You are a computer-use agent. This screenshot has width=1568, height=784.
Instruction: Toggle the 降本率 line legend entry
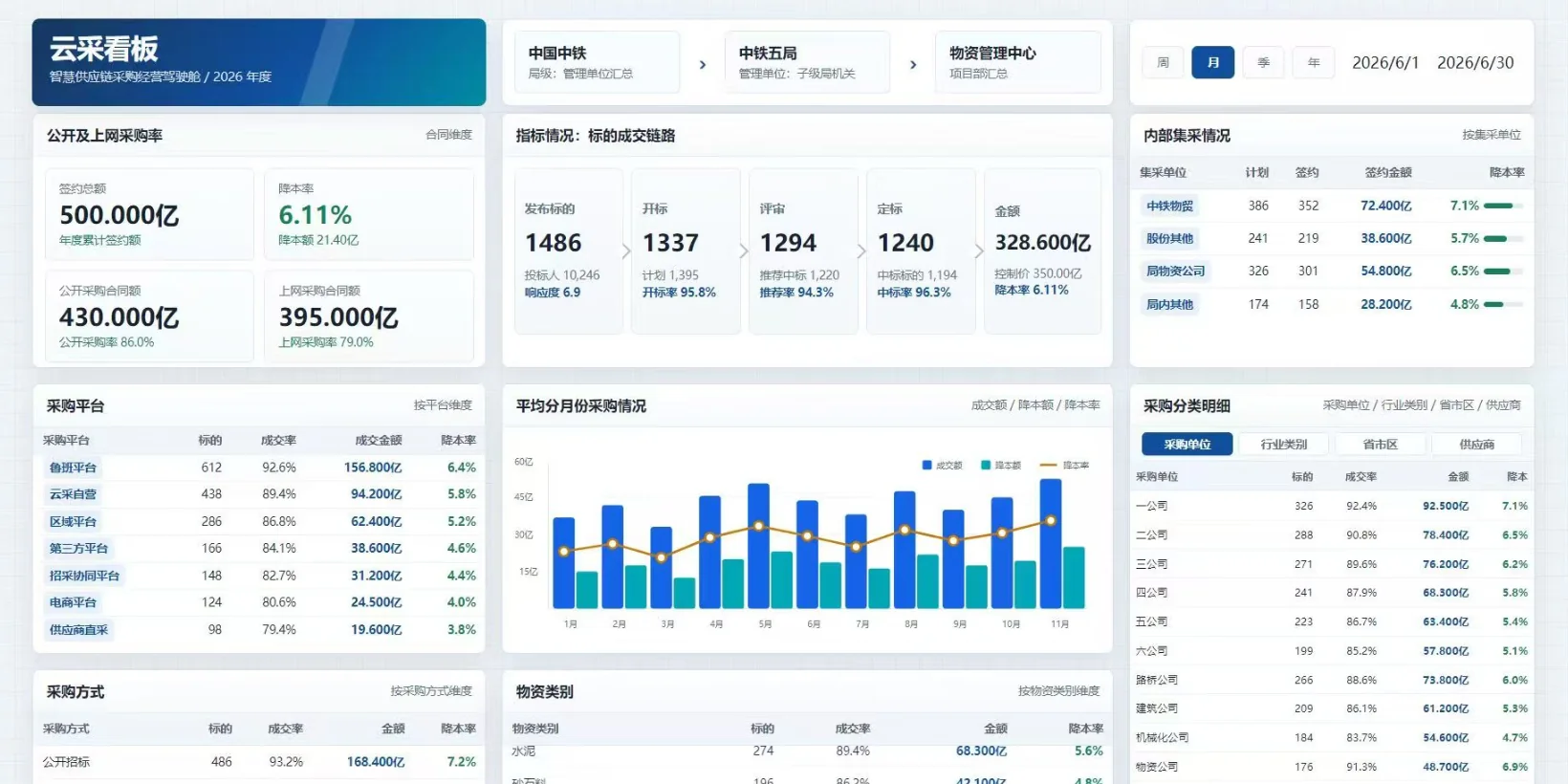(1064, 466)
